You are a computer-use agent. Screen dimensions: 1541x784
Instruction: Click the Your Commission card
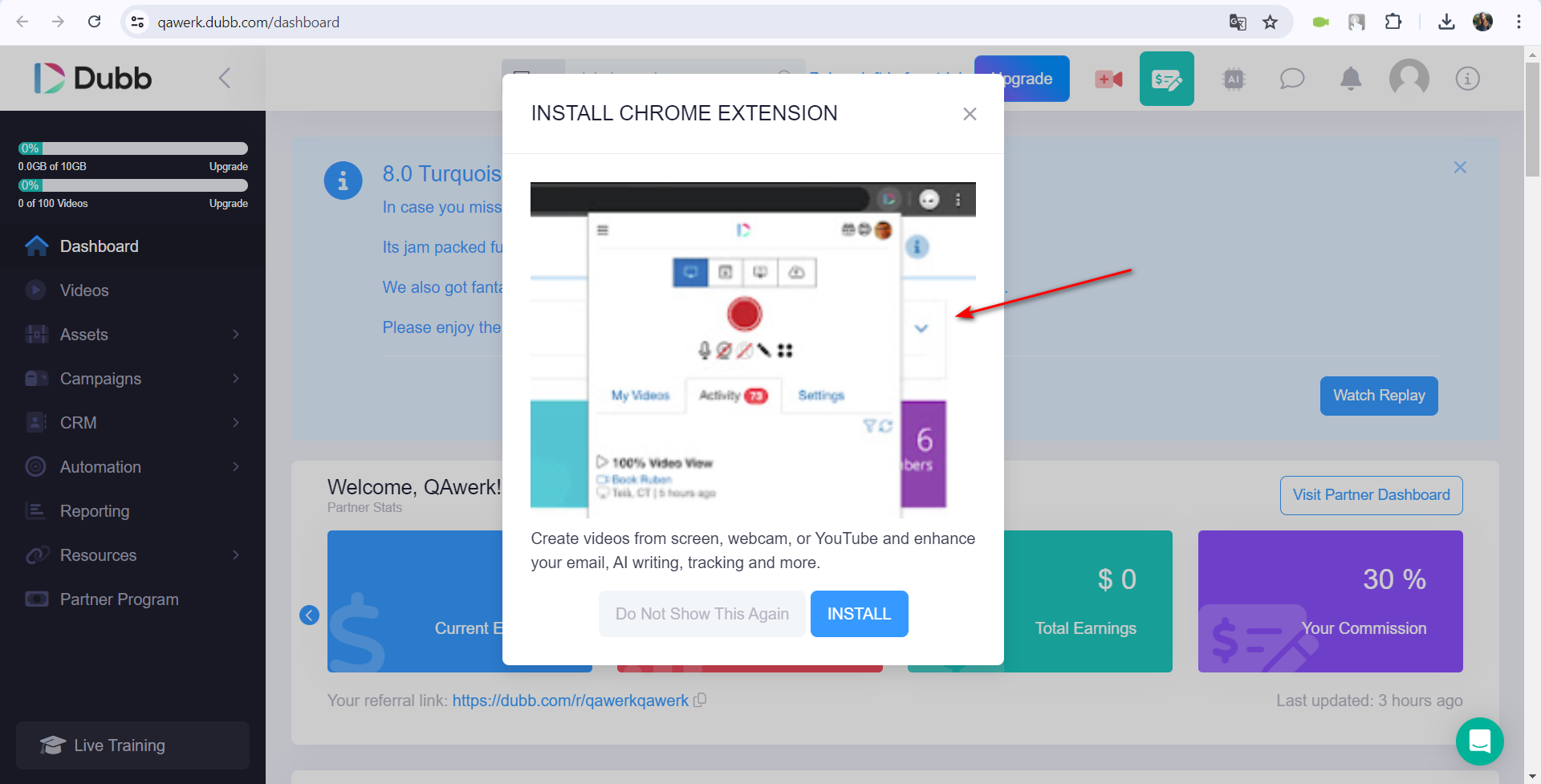1330,601
